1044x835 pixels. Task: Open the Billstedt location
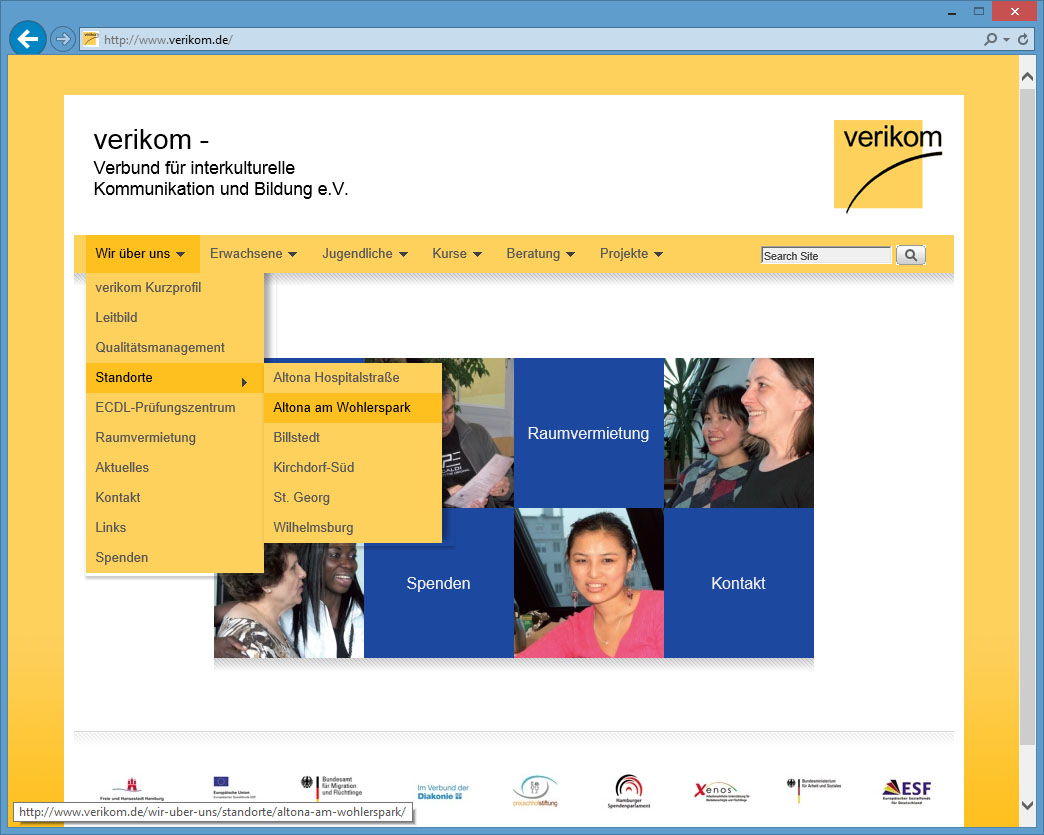tap(353, 437)
